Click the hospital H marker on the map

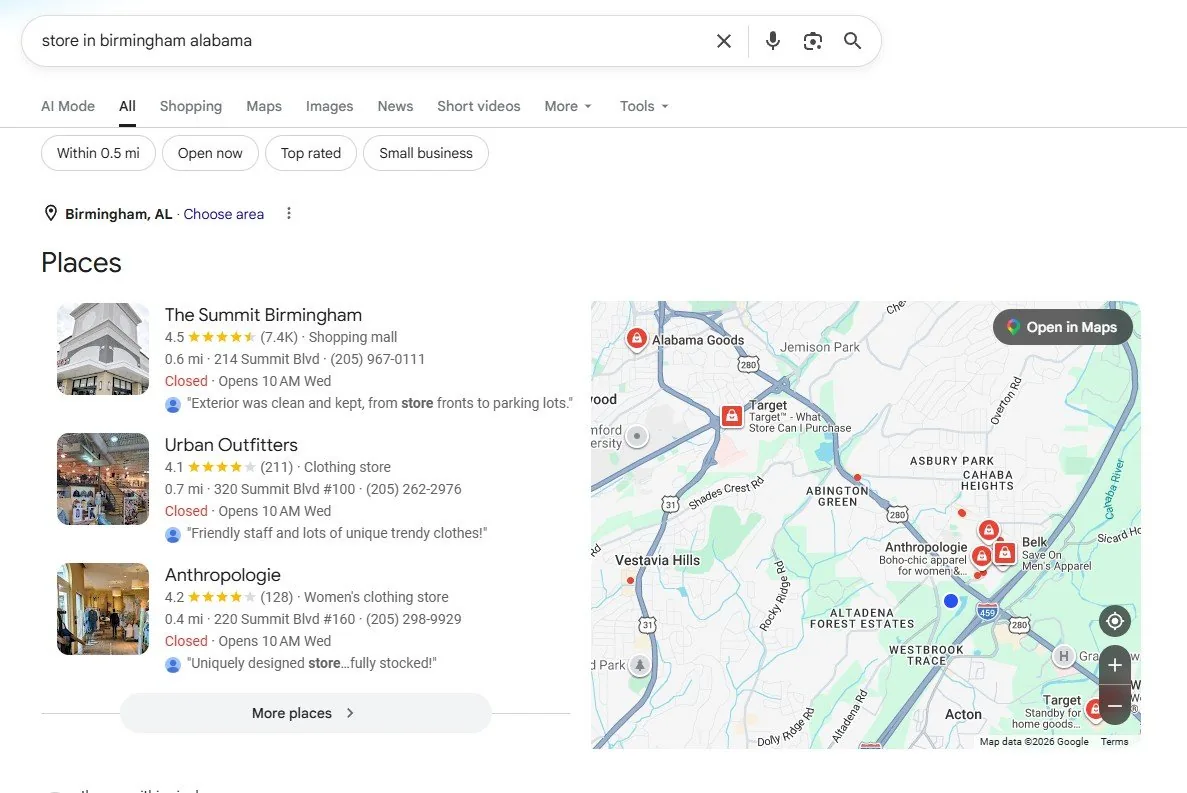pyautogui.click(x=1064, y=656)
